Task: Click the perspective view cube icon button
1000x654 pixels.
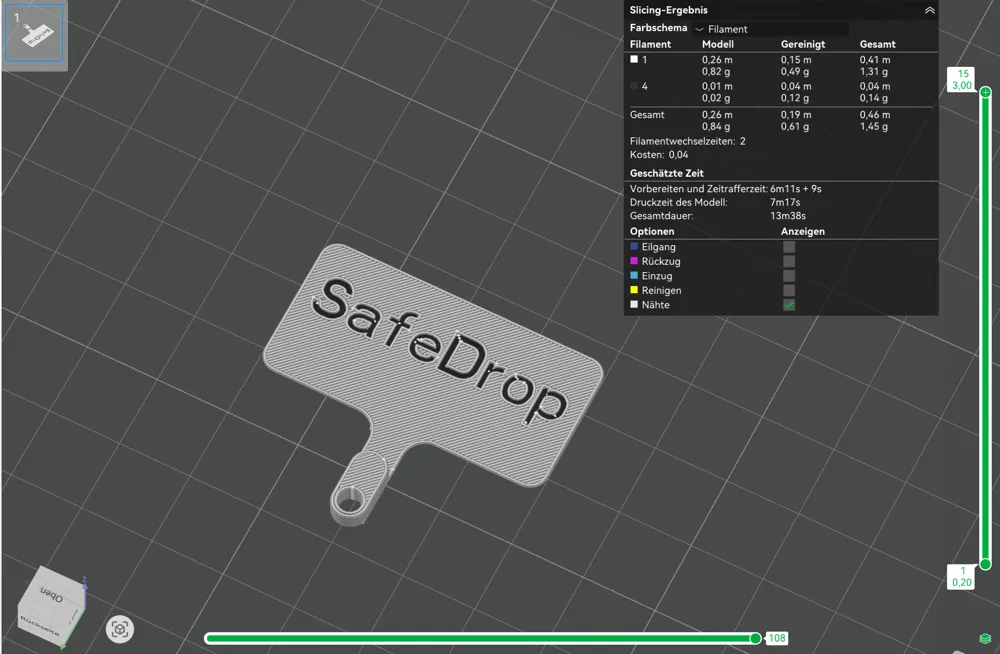Action: pyautogui.click(x=120, y=630)
